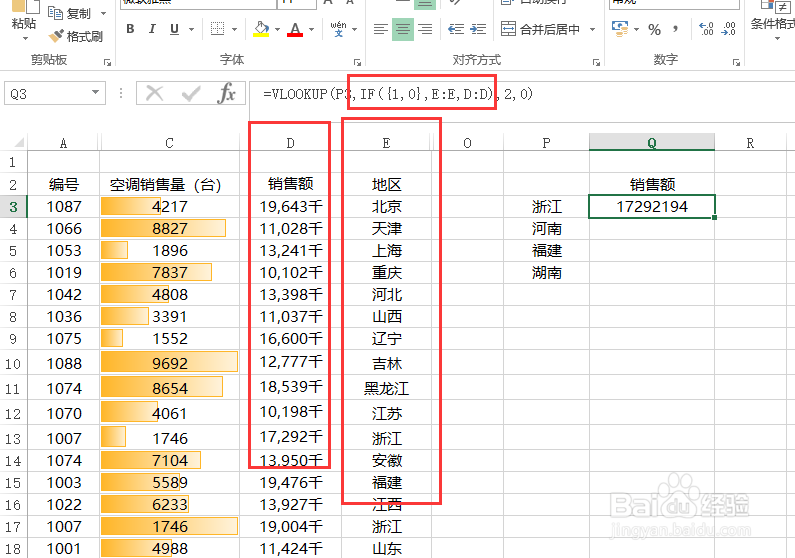Apply percent style
This screenshot has width=795, height=558.
coord(655,29)
